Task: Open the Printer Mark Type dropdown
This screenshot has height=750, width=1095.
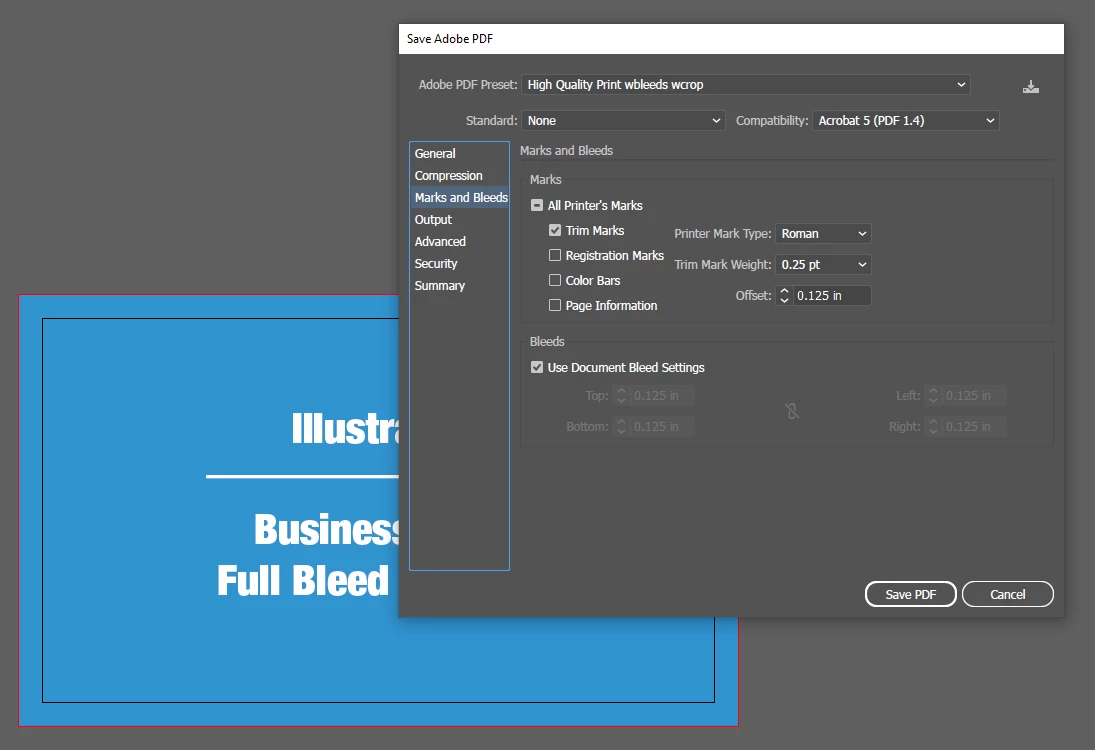Action: pyautogui.click(x=823, y=233)
